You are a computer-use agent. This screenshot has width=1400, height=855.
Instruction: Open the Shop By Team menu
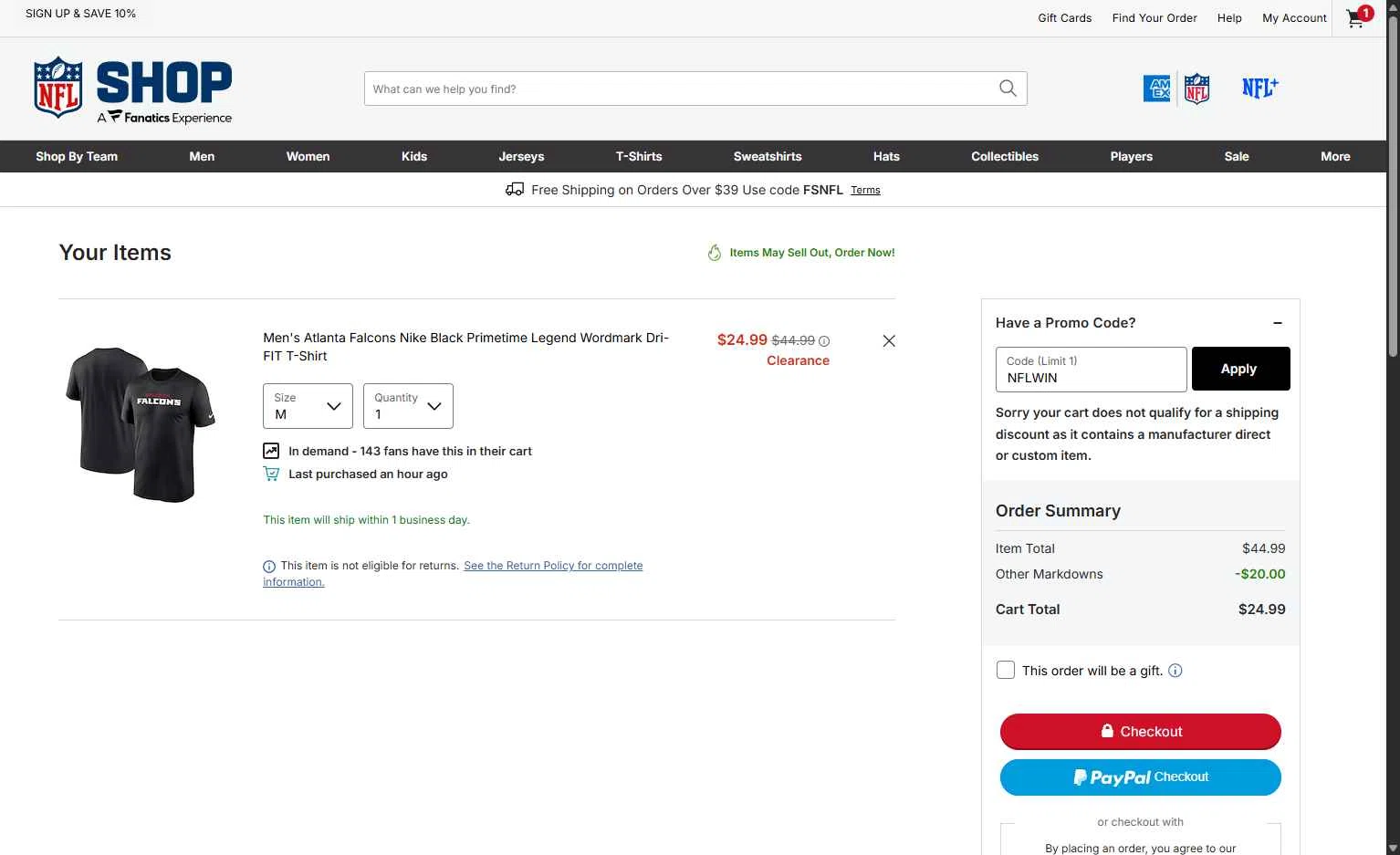(x=77, y=156)
